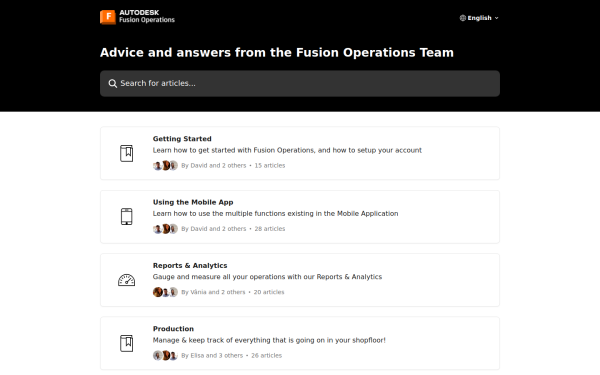This screenshot has height=375, width=600.
Task: Open the Getting Started collection
Action: point(300,153)
